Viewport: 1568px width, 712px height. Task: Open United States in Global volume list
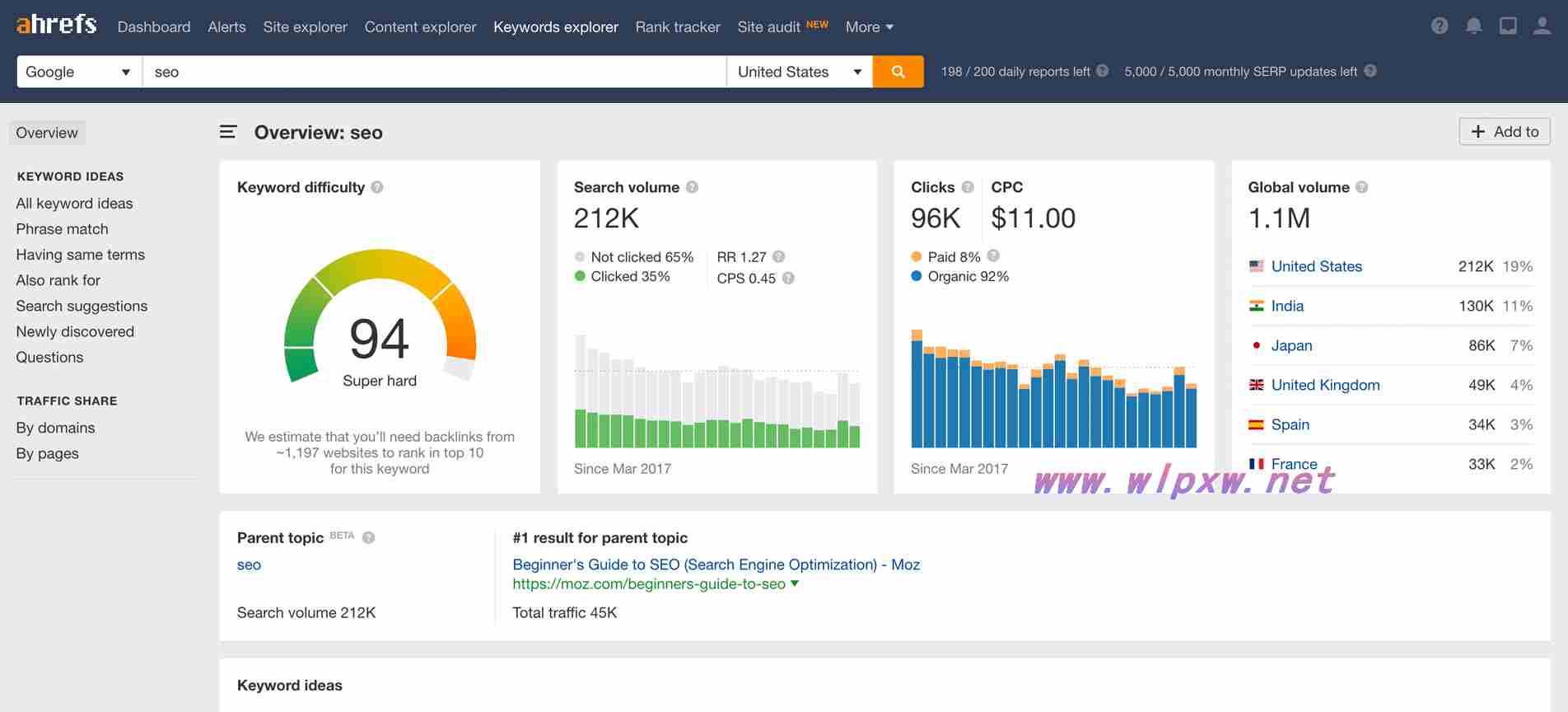tap(1316, 266)
